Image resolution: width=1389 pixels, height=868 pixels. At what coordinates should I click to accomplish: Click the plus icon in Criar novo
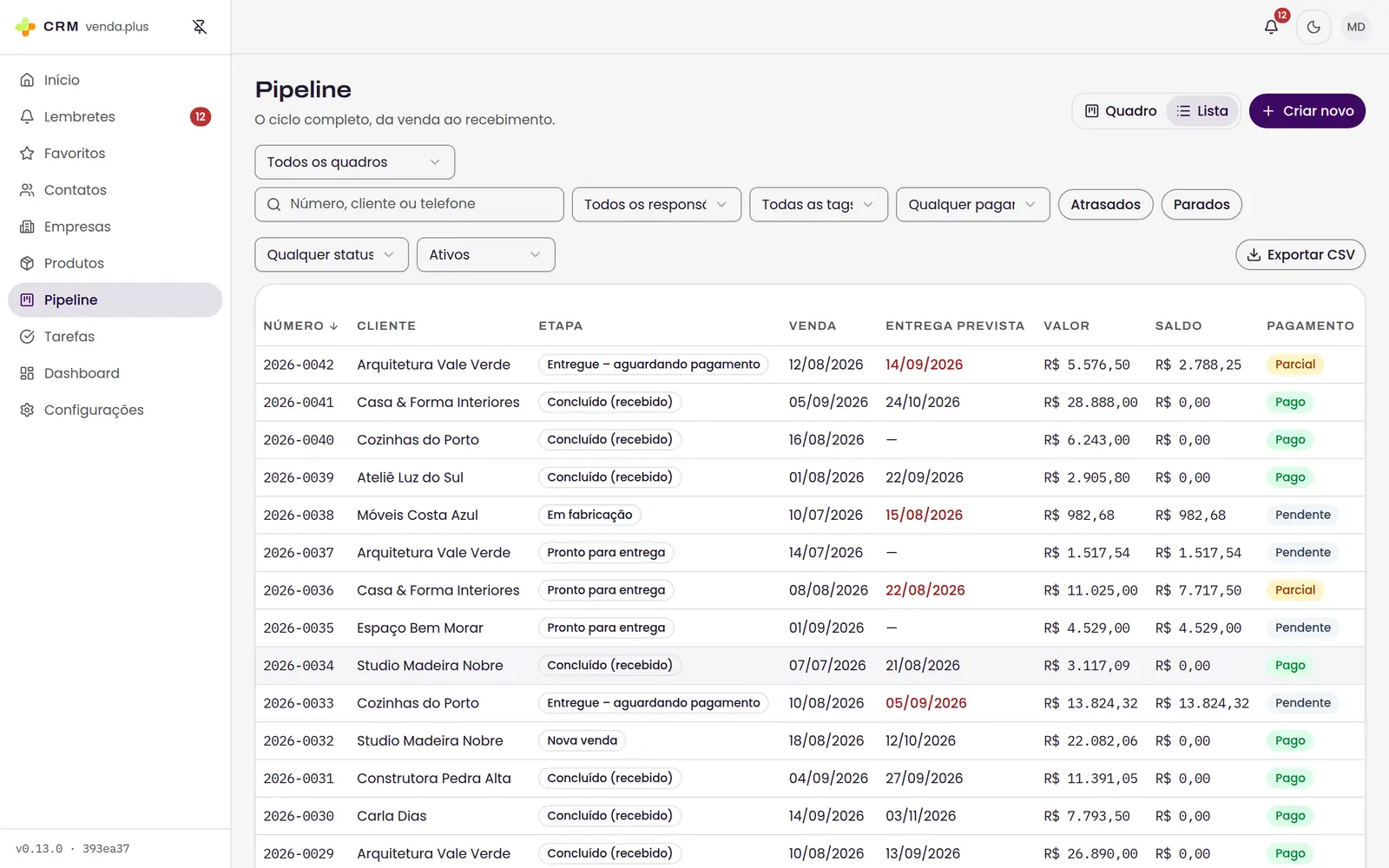(1268, 111)
